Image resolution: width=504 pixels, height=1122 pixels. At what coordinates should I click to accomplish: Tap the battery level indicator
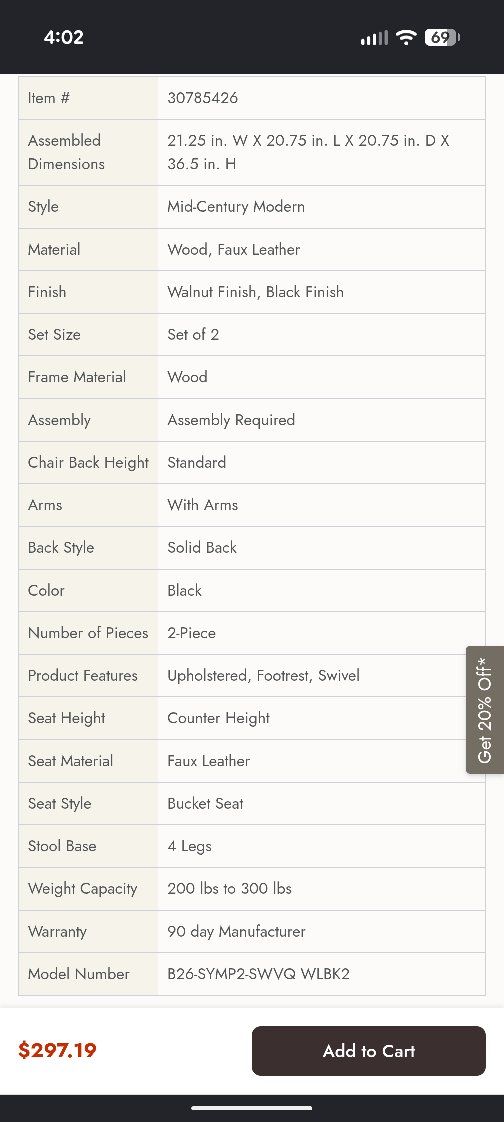[x=442, y=37]
